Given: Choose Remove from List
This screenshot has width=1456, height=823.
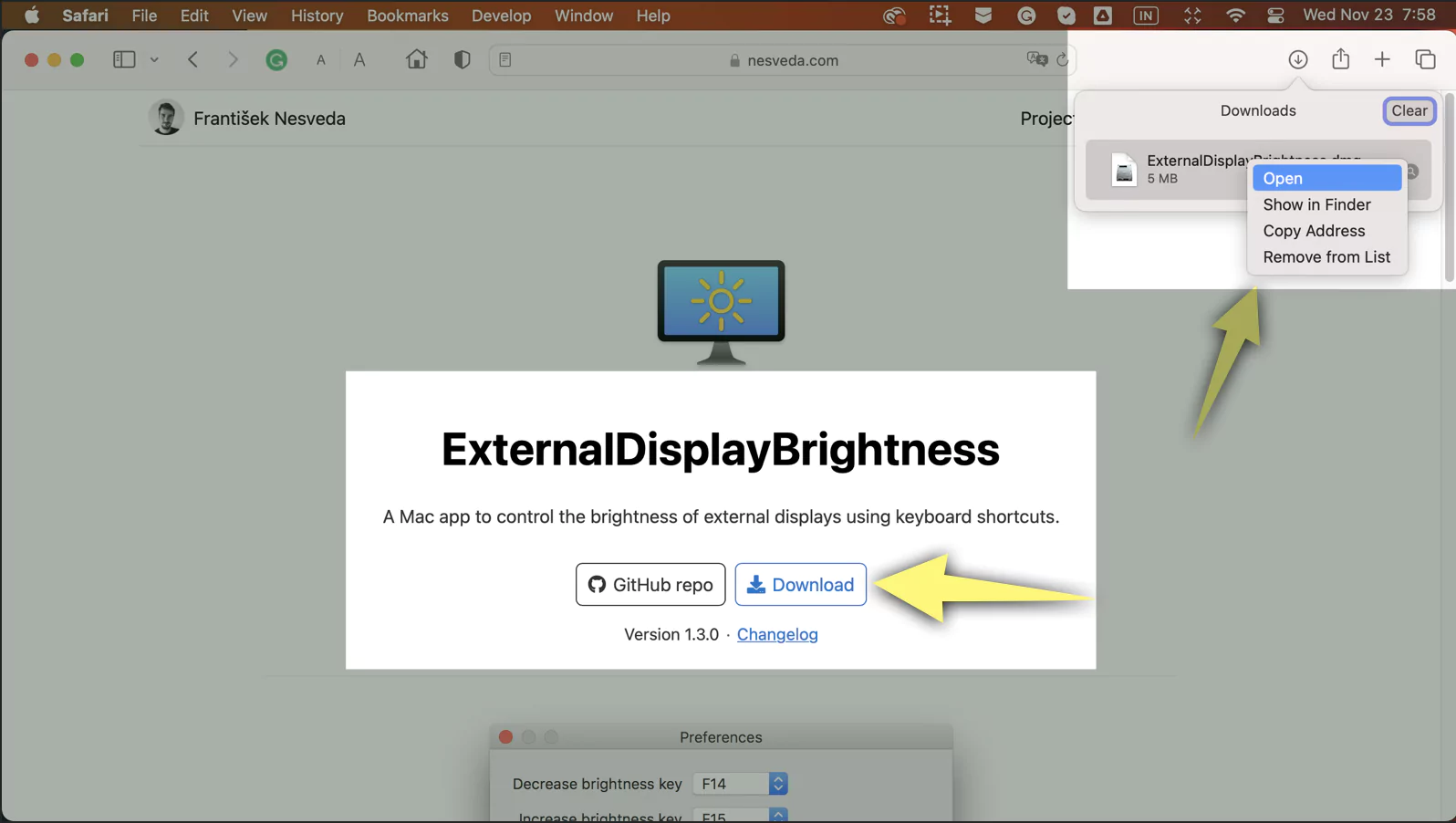Looking at the screenshot, I should coord(1326,257).
